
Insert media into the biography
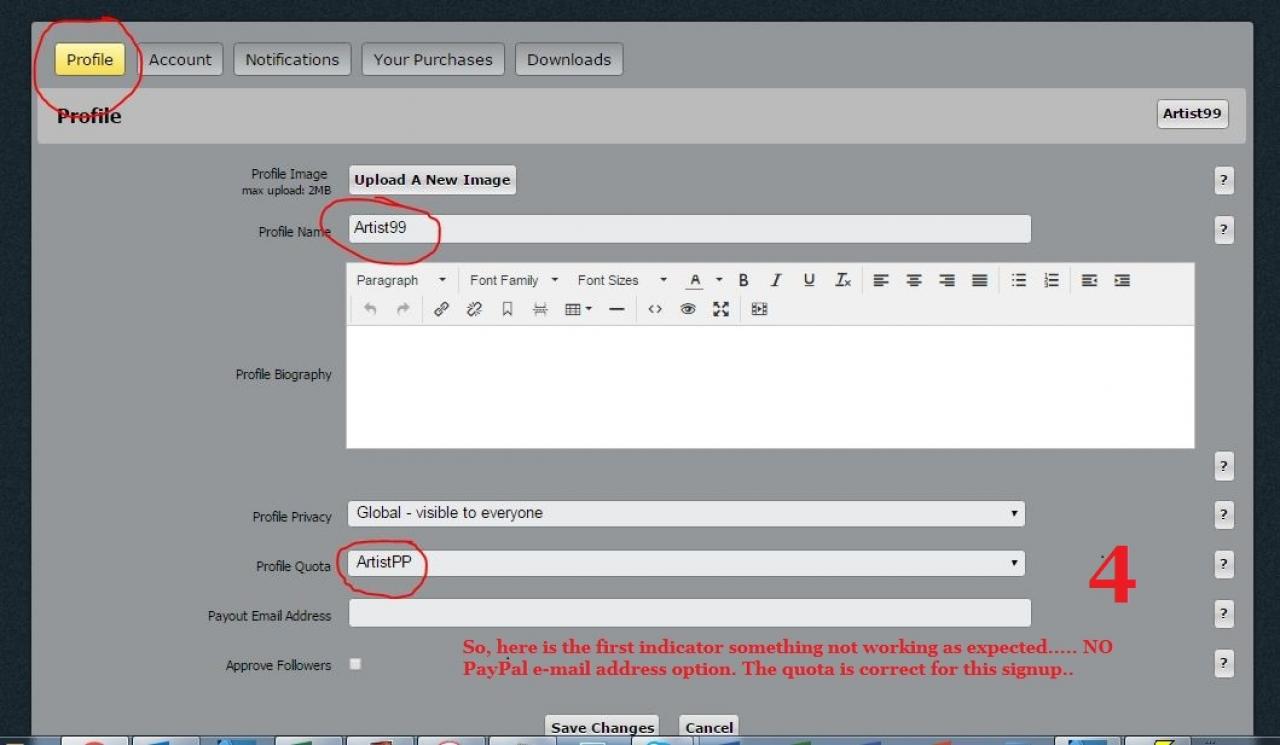pos(759,310)
